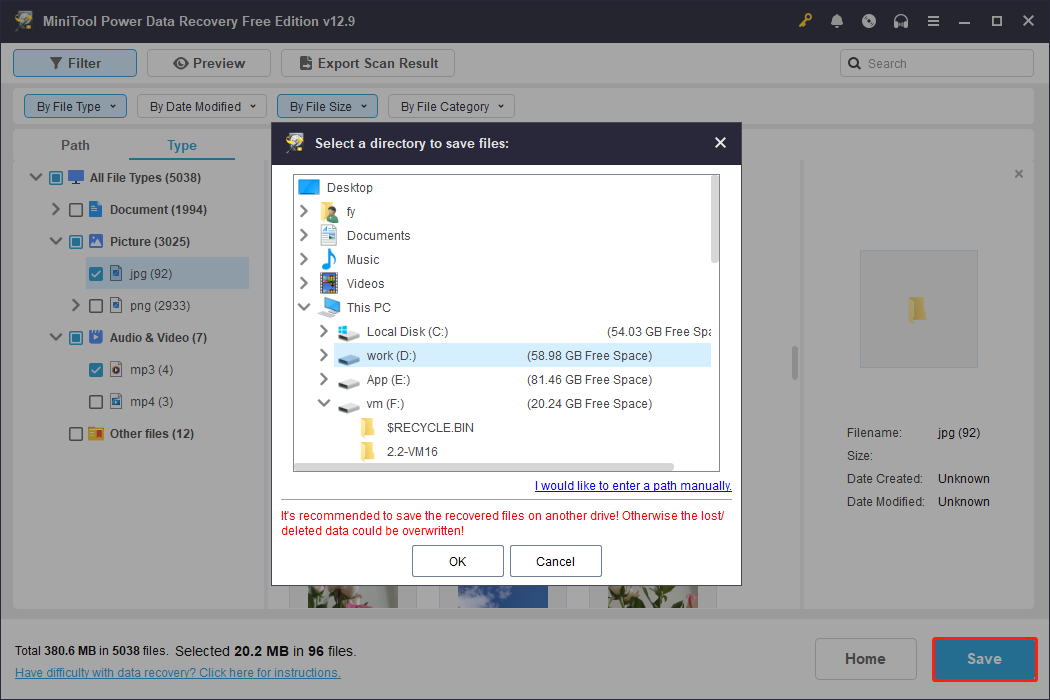1050x700 pixels.
Task: Collapse the vm (F:) drive node
Action: [x=323, y=403]
